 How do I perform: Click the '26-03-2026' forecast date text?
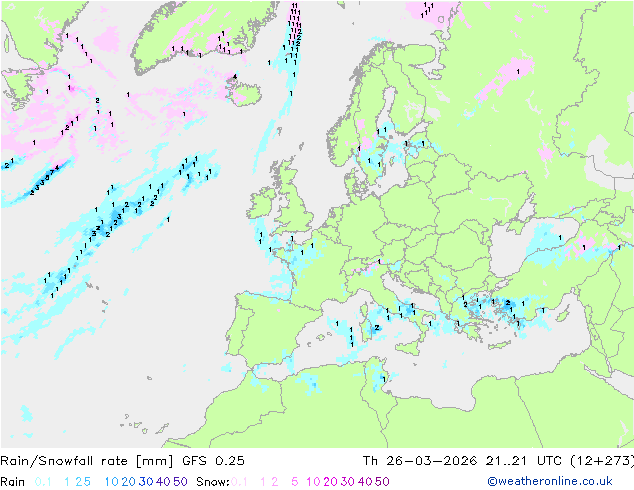pyautogui.click(x=431, y=461)
